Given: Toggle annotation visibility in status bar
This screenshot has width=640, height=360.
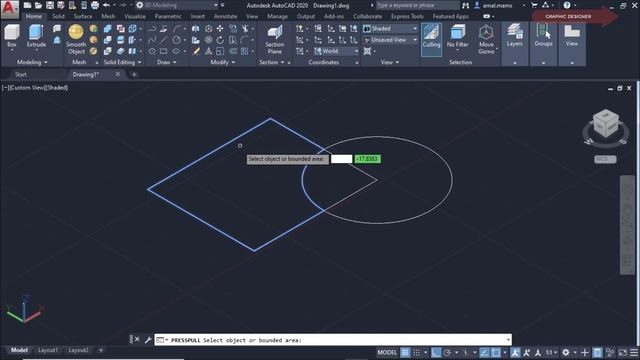Looking at the screenshot, I should [x=515, y=352].
